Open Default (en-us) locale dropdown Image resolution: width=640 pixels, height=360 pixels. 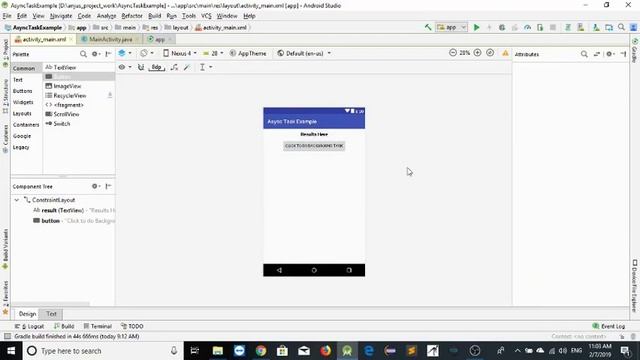click(304, 53)
